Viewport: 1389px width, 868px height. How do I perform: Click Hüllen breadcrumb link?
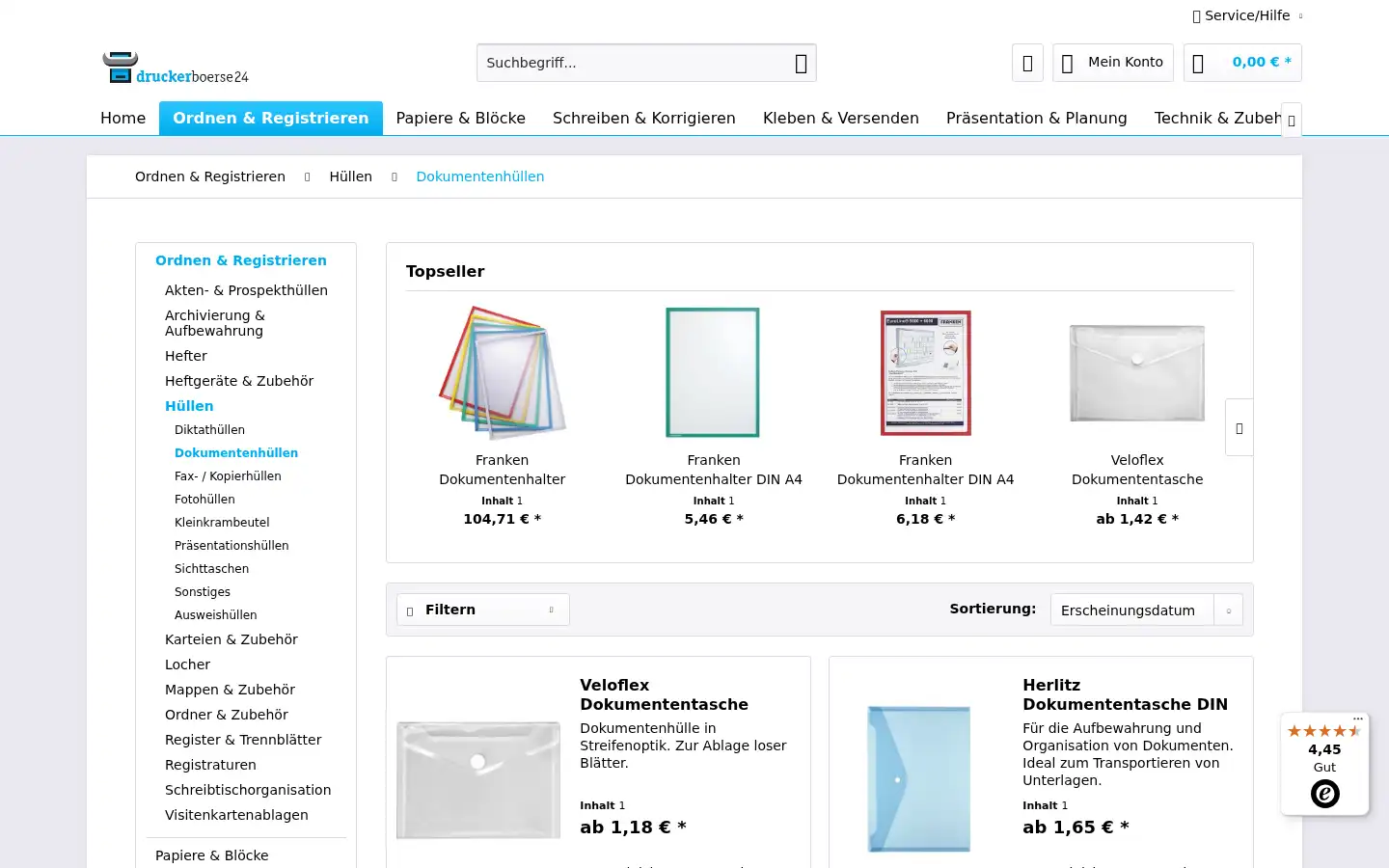(351, 176)
